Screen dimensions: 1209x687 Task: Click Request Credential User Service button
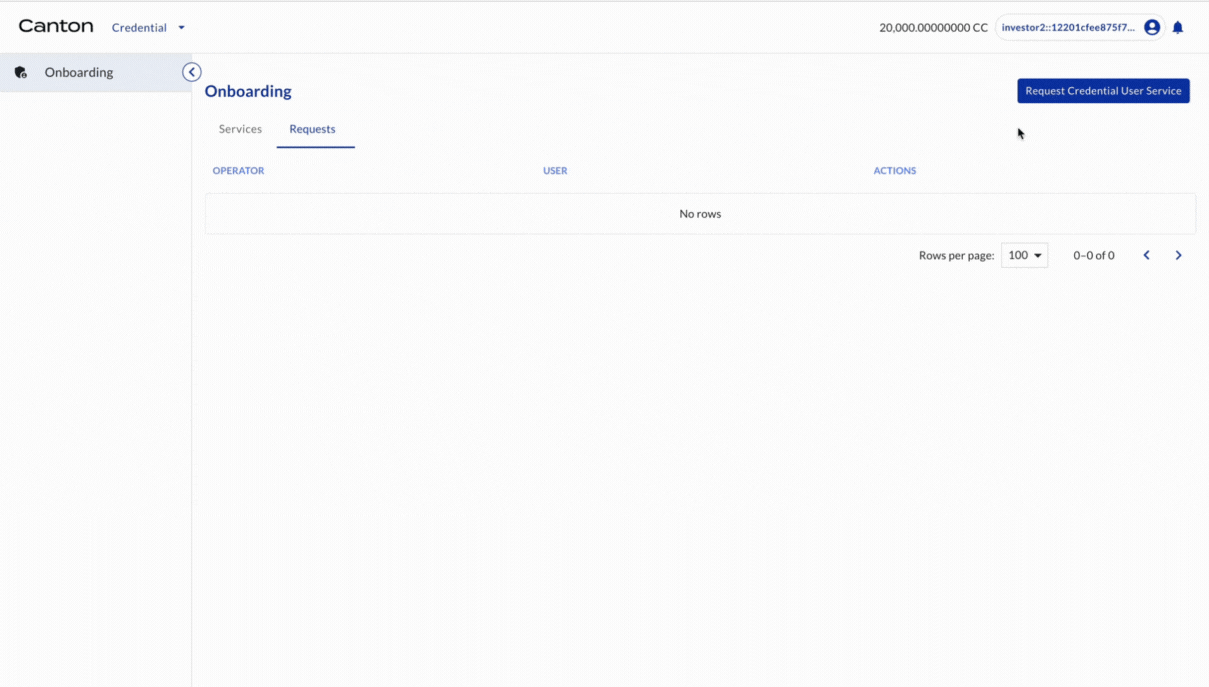(x=1103, y=90)
